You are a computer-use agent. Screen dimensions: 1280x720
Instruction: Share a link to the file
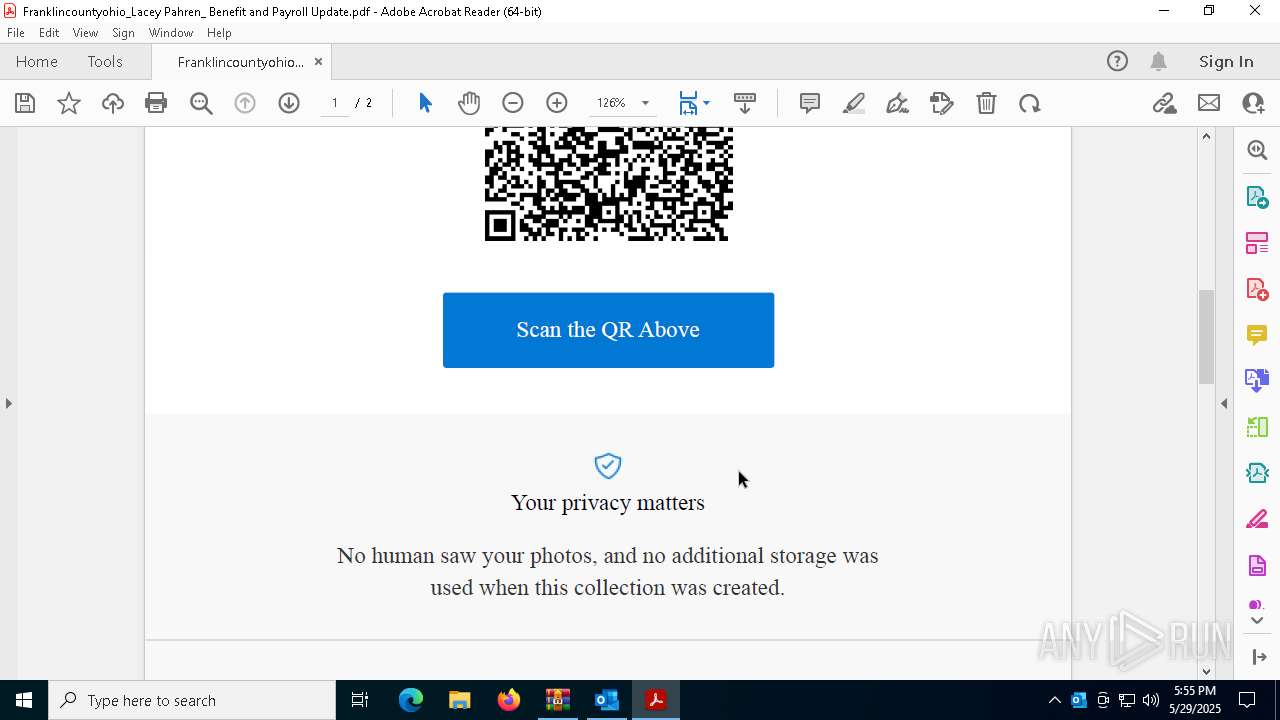[1165, 103]
